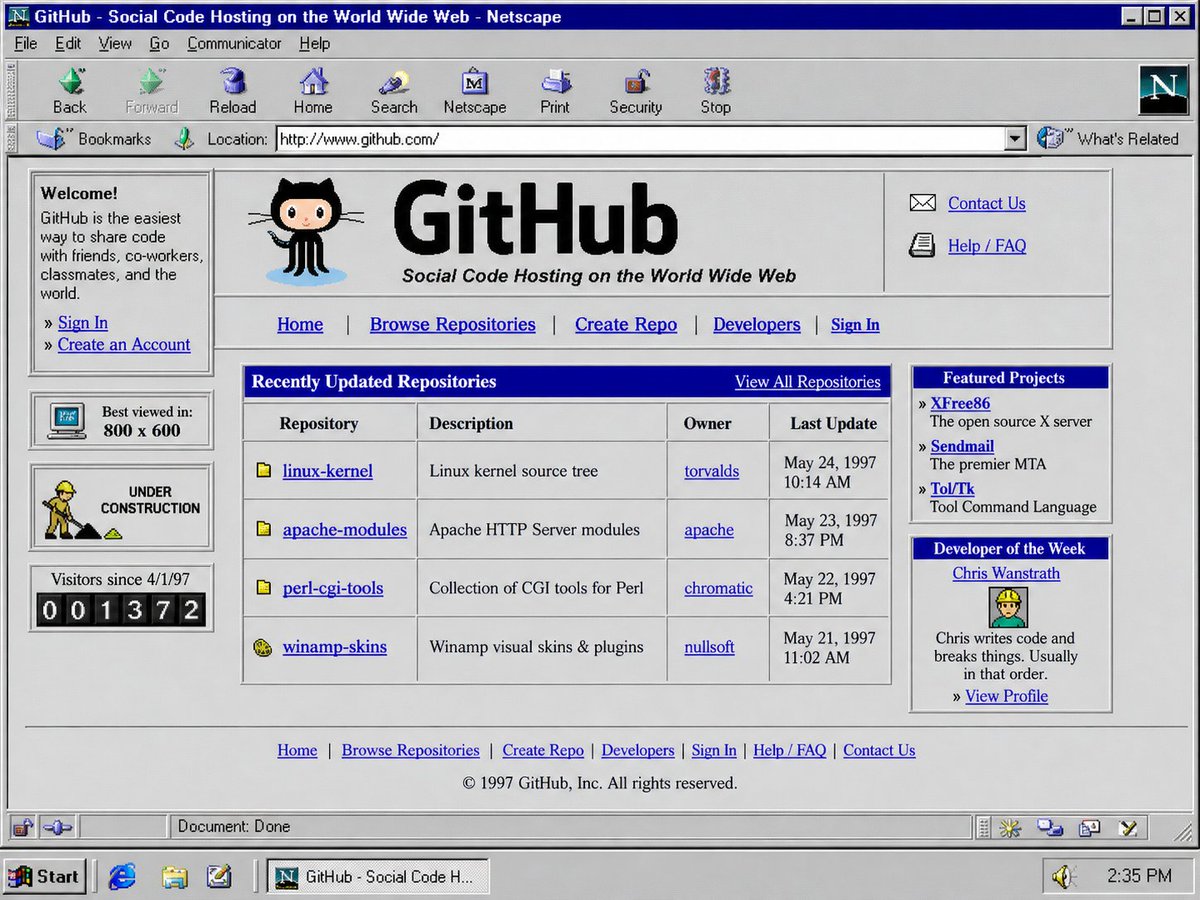Click the apache-modules folder icon
Viewport: 1200px width, 900px height.
click(x=263, y=529)
